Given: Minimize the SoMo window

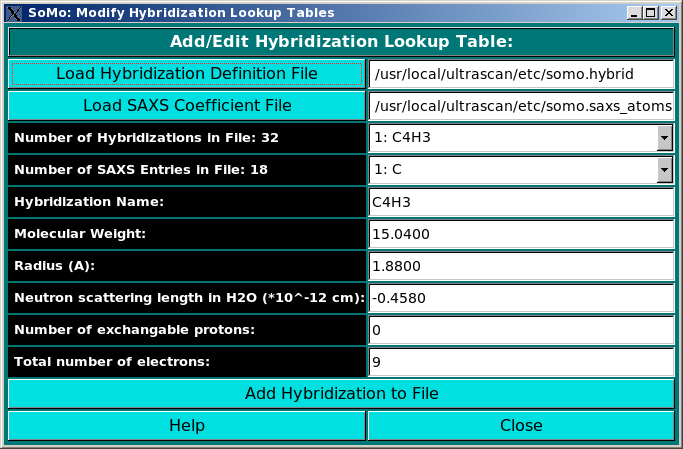Looking at the screenshot, I should click(x=634, y=13).
